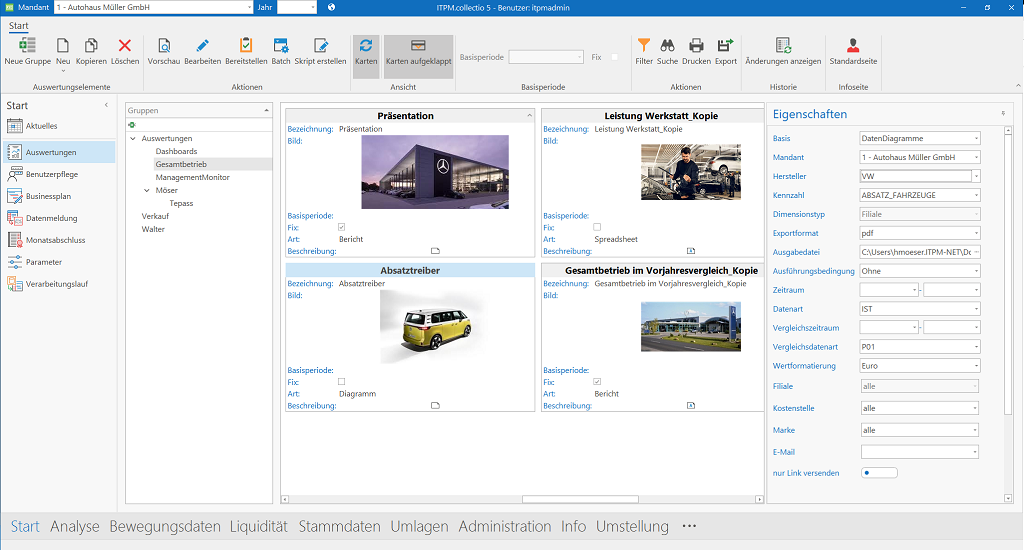1024x550 pixels.
Task: Collapse the Möser tree node
Action: [x=147, y=190]
